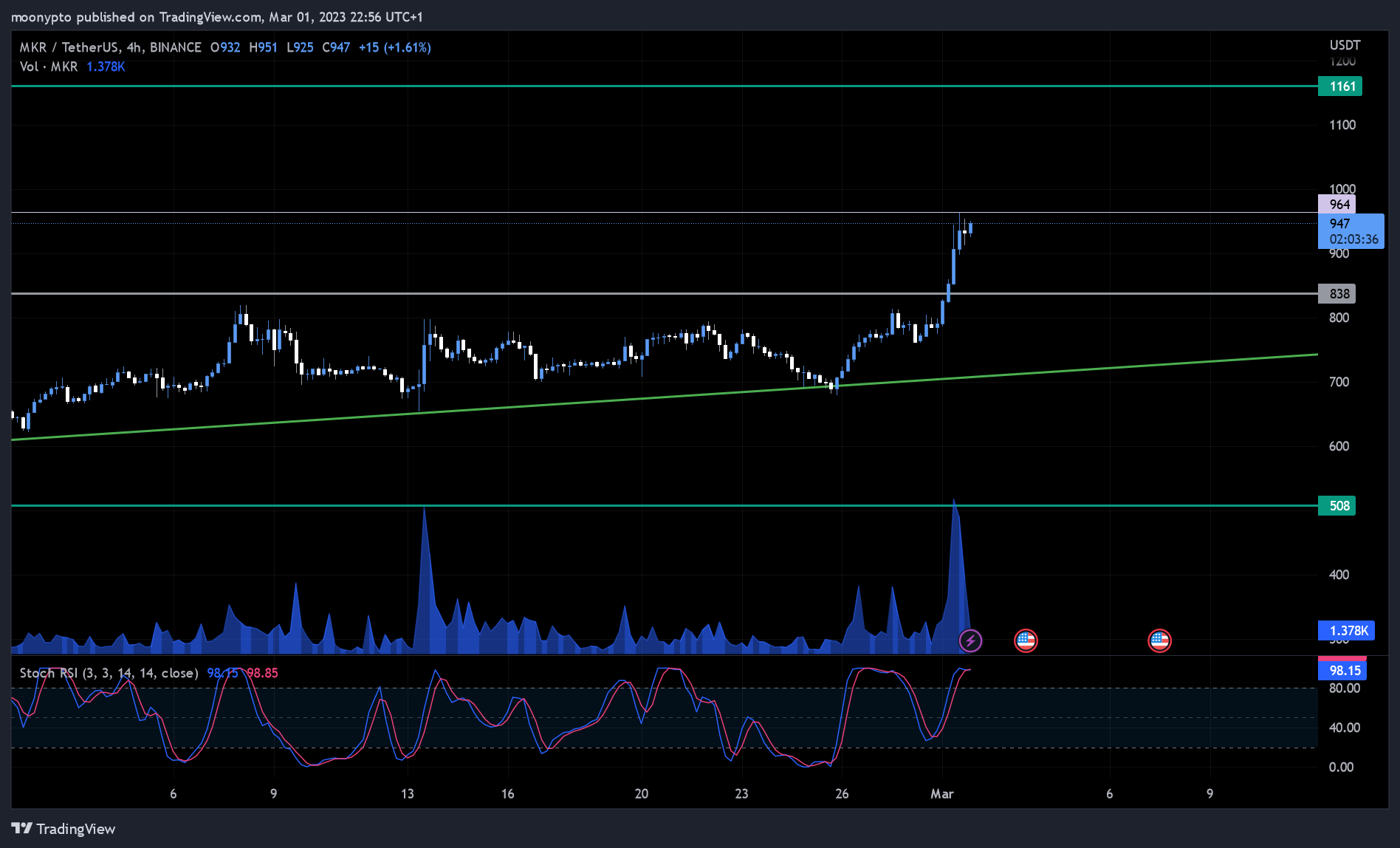Click the 98.15 Stoch RSI value label on axis
The width and height of the screenshot is (1400, 848).
pos(1343,671)
